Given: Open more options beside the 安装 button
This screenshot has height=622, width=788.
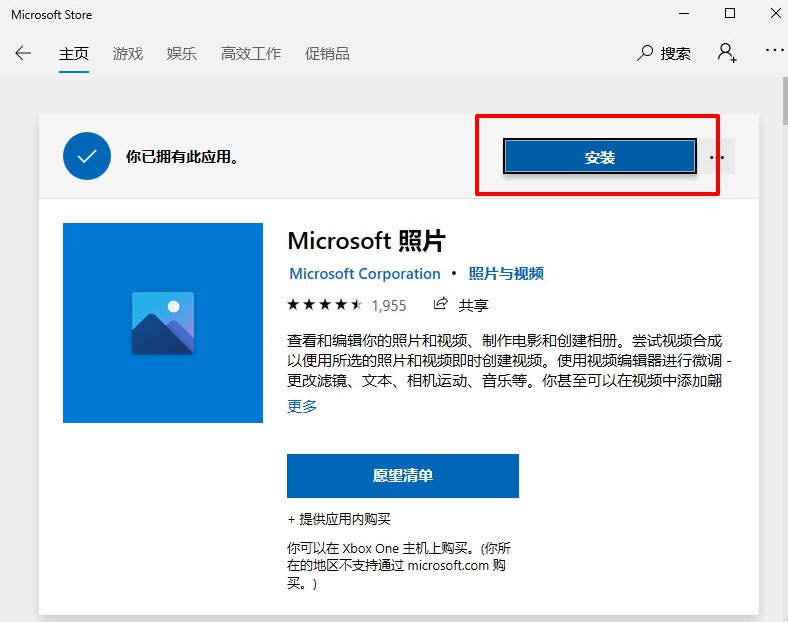Looking at the screenshot, I should coord(717,157).
